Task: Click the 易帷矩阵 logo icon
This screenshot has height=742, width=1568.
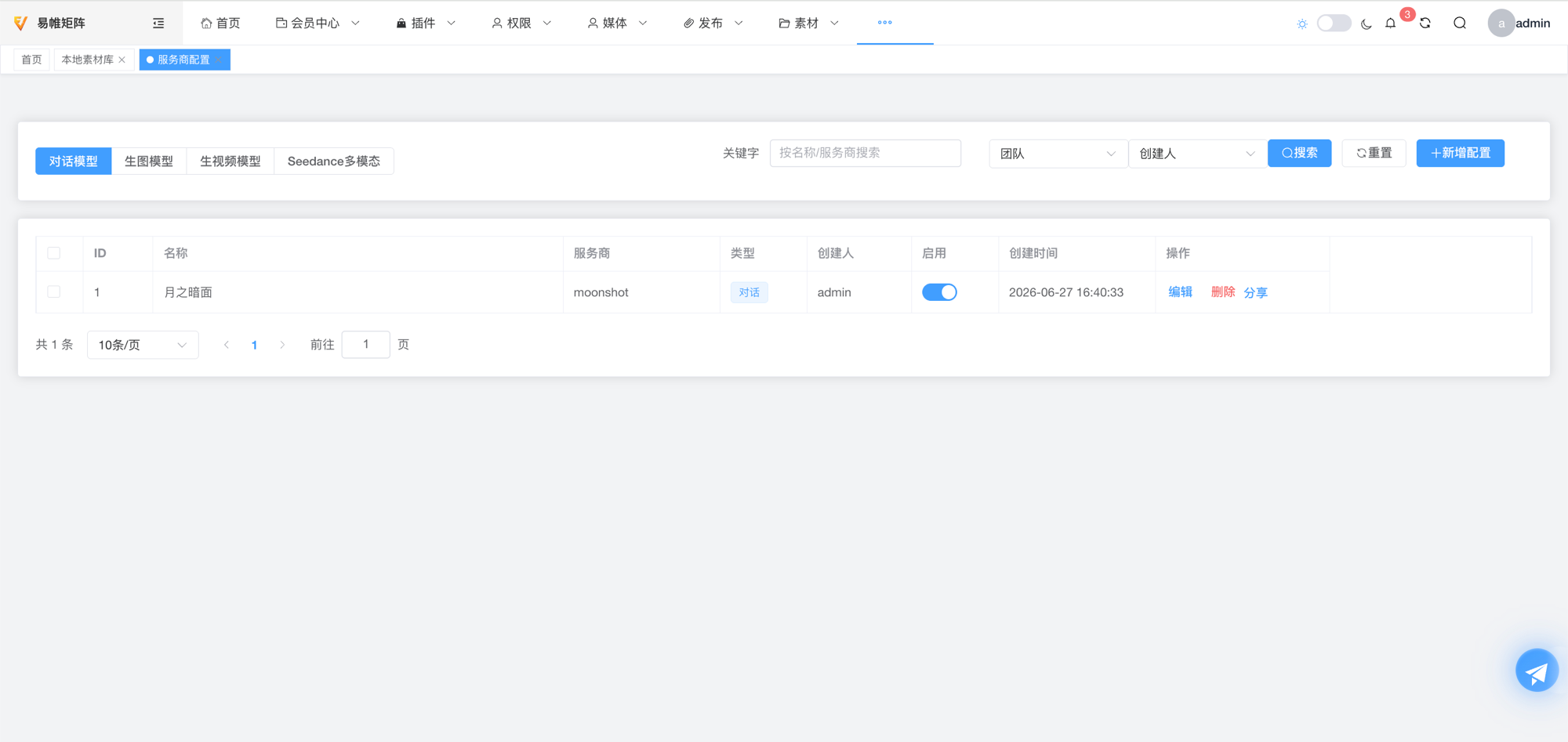Action: 20,23
